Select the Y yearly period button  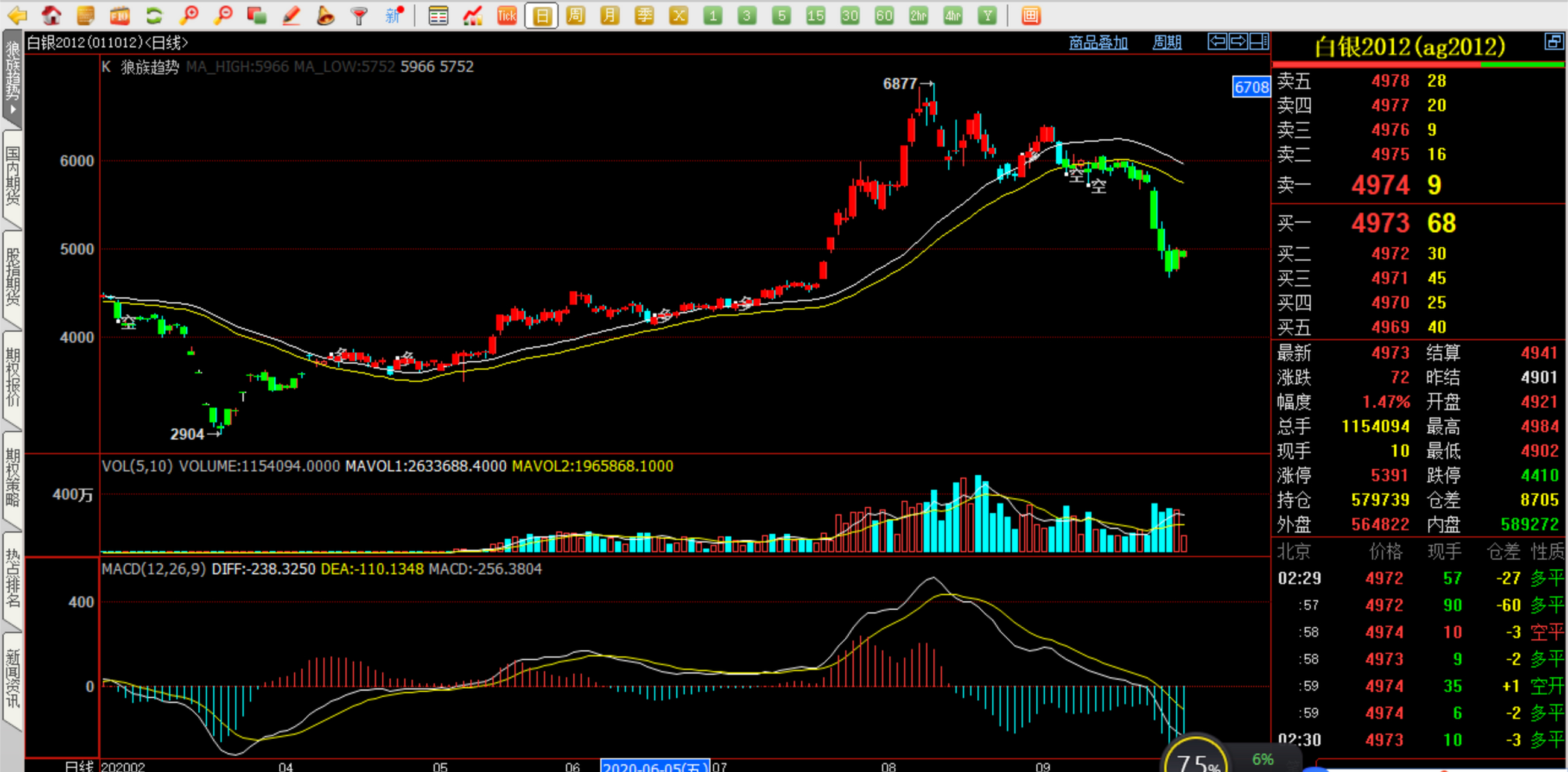pos(987,15)
